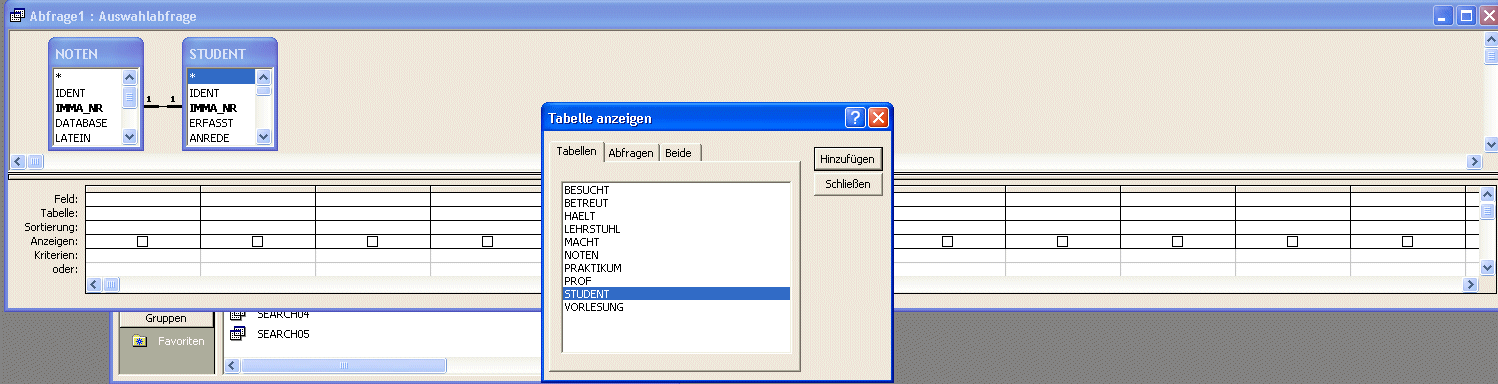The width and height of the screenshot is (1498, 384).
Task: Tick the rightmost Anzeigen checkbox in the grid
Action: [x=1408, y=241]
